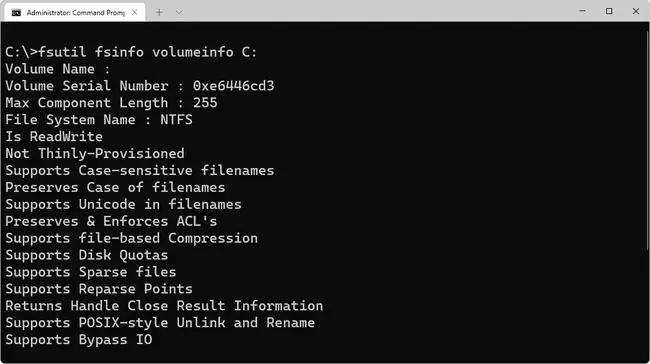Click the Volume Serial Number value 0xe6446cd3

233,86
